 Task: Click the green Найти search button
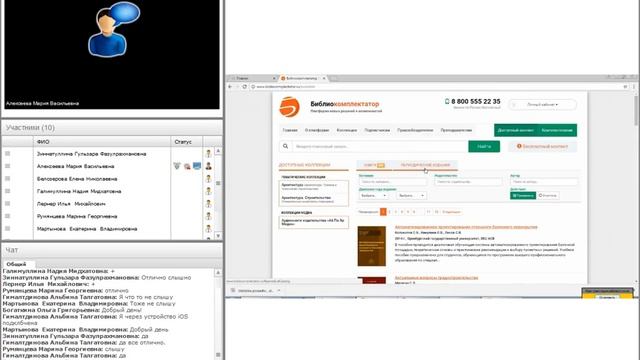pos(484,146)
